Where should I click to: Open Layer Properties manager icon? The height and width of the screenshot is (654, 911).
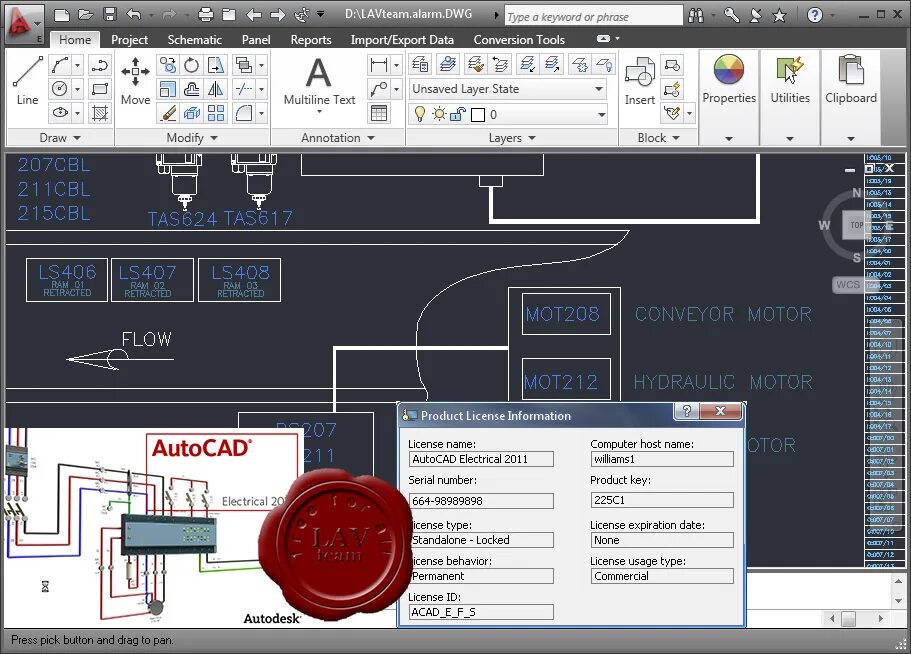click(x=420, y=64)
